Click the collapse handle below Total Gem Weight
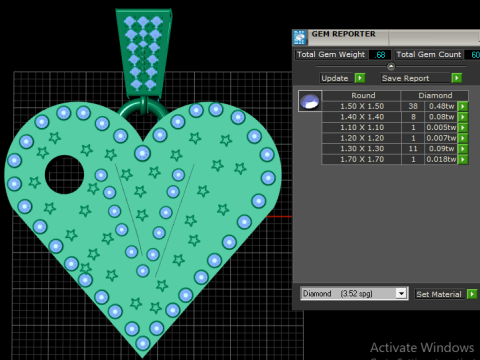Screen dimensions: 480x360 click(x=391, y=66)
